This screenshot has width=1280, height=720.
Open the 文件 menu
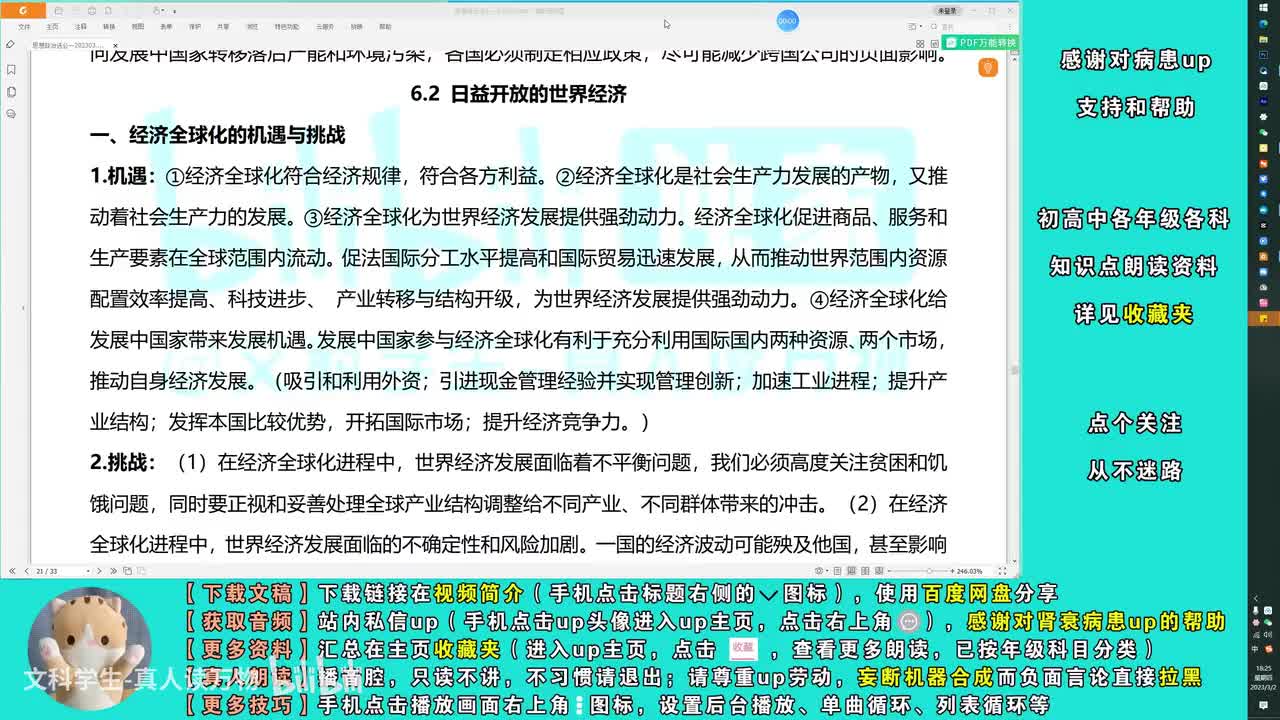[x=24, y=27]
